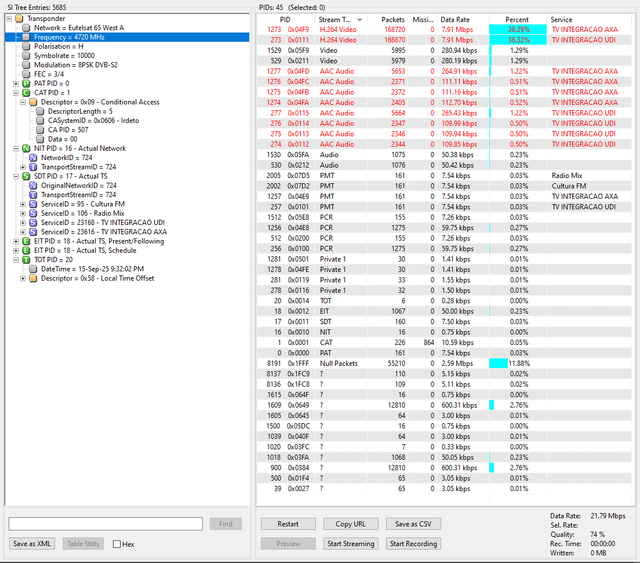Click the Polarisation = H node icon
This screenshot has width=640, height=563.
(26, 46)
